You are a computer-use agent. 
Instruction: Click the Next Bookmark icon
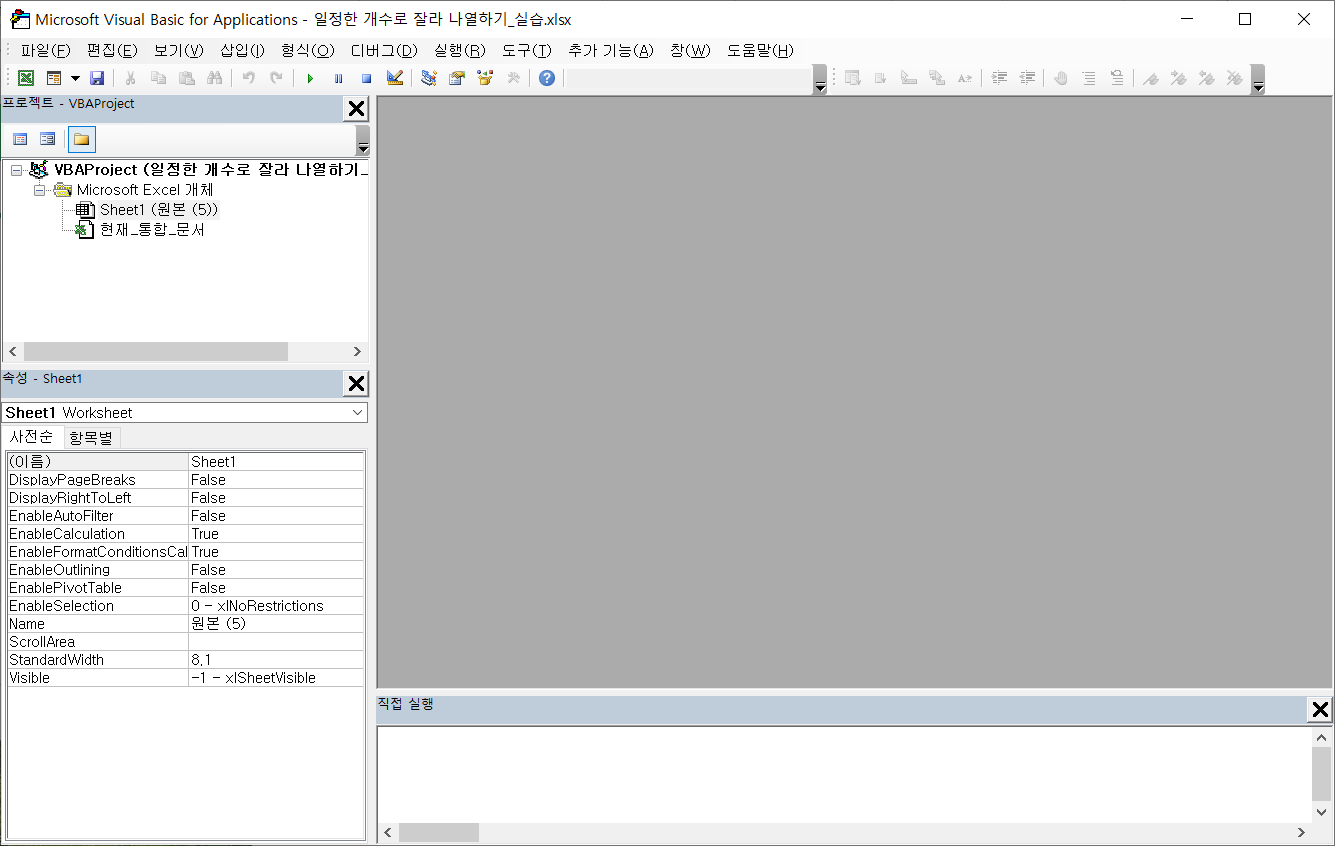pos(1179,78)
